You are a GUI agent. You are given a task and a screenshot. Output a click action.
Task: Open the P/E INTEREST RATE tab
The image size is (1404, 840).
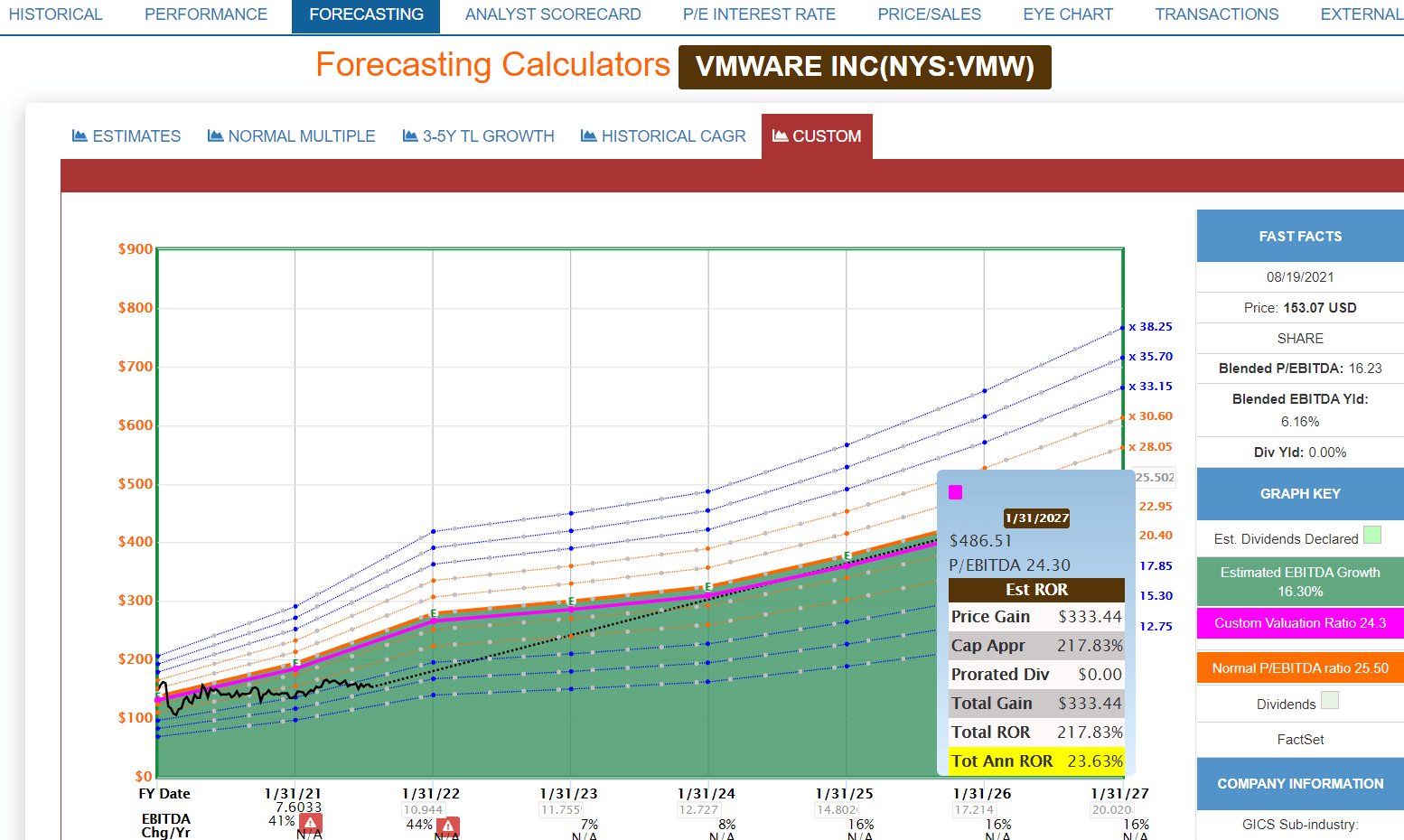pos(759,14)
